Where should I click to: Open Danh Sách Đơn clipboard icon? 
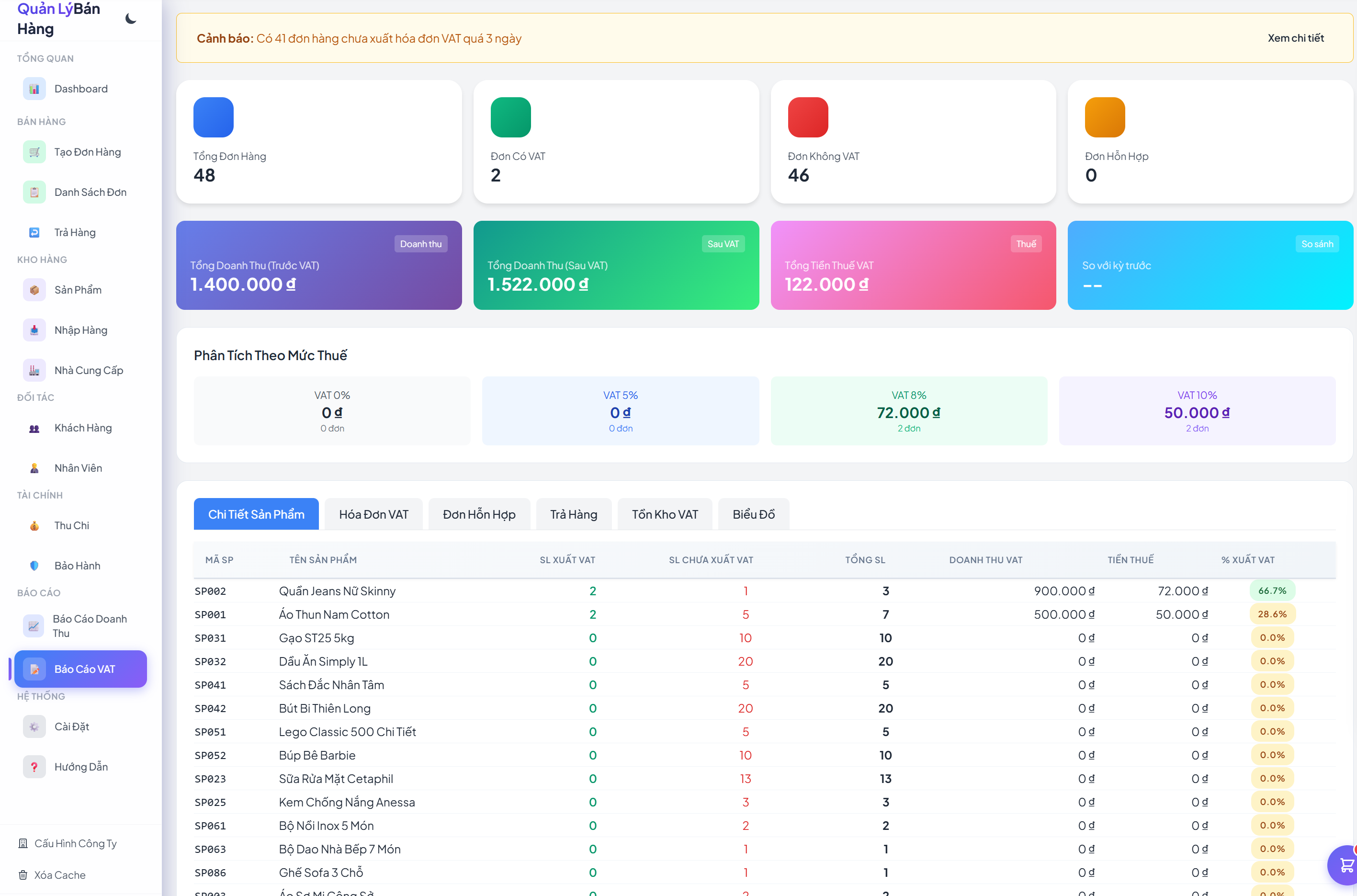pyautogui.click(x=34, y=192)
